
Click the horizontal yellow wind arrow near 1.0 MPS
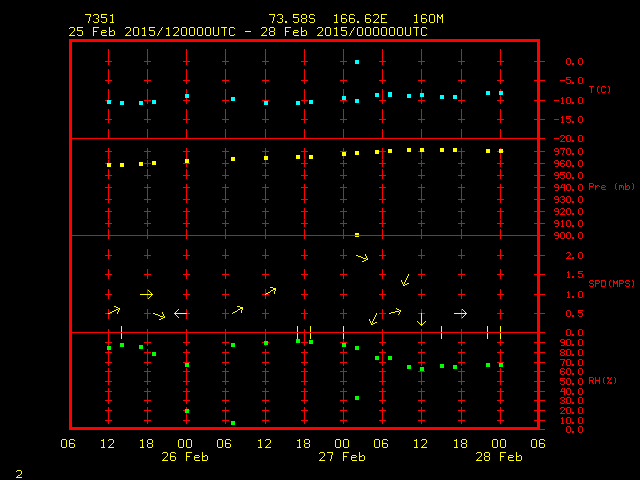tap(147, 294)
